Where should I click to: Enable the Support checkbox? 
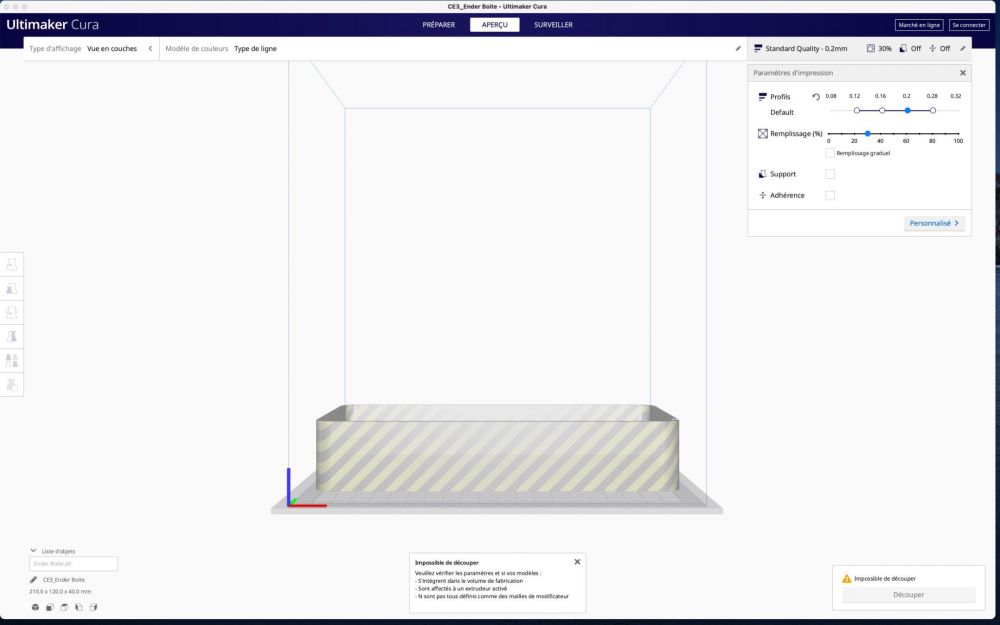[830, 174]
